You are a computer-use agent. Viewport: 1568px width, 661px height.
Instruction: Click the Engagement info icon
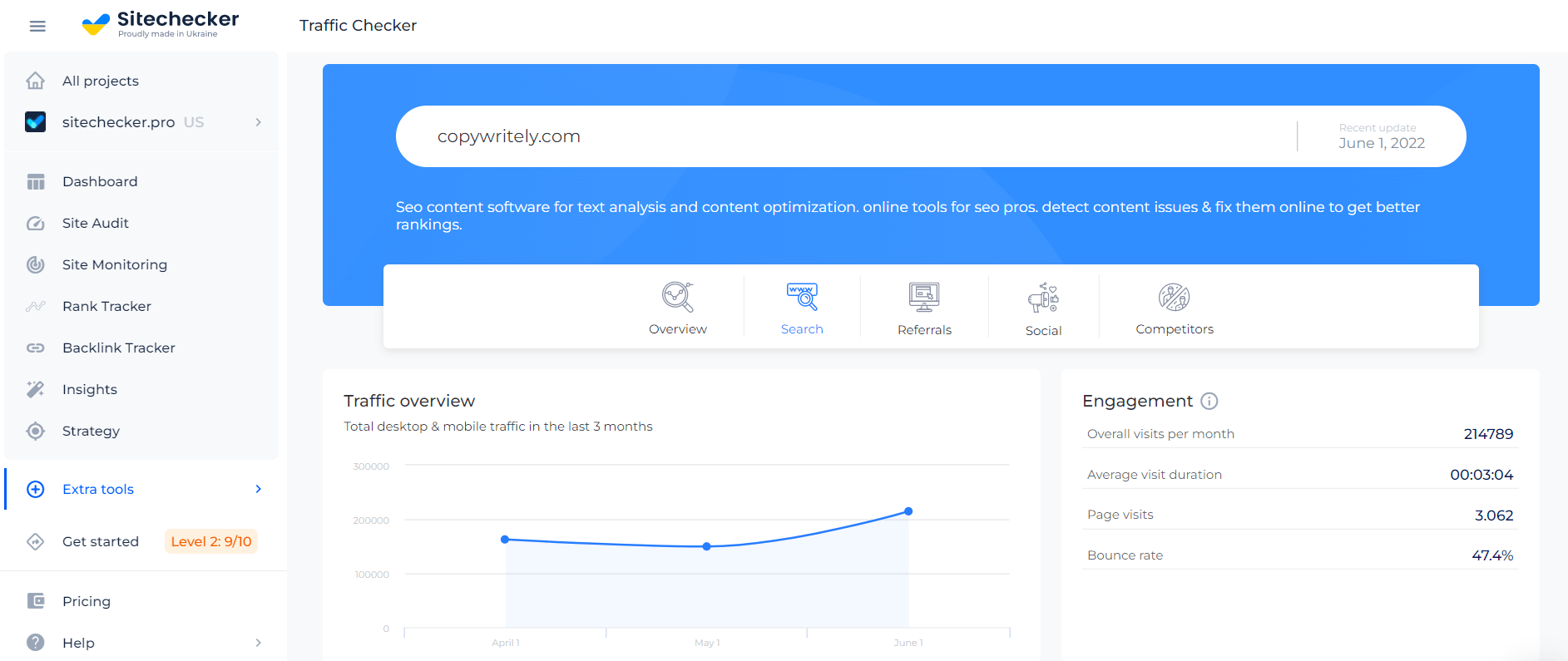point(1209,401)
